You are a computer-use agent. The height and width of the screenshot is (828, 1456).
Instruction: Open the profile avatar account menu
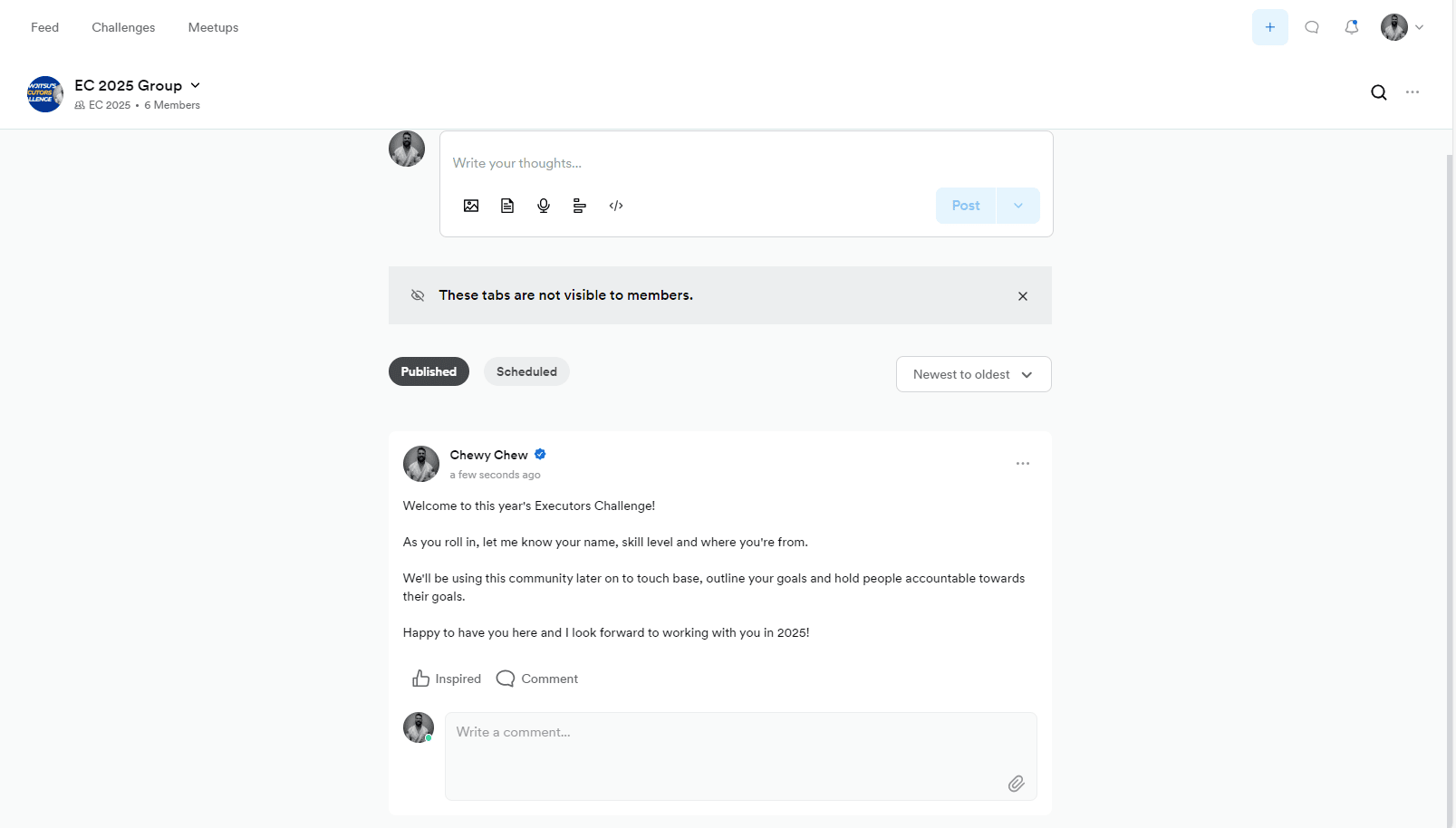tap(1403, 27)
